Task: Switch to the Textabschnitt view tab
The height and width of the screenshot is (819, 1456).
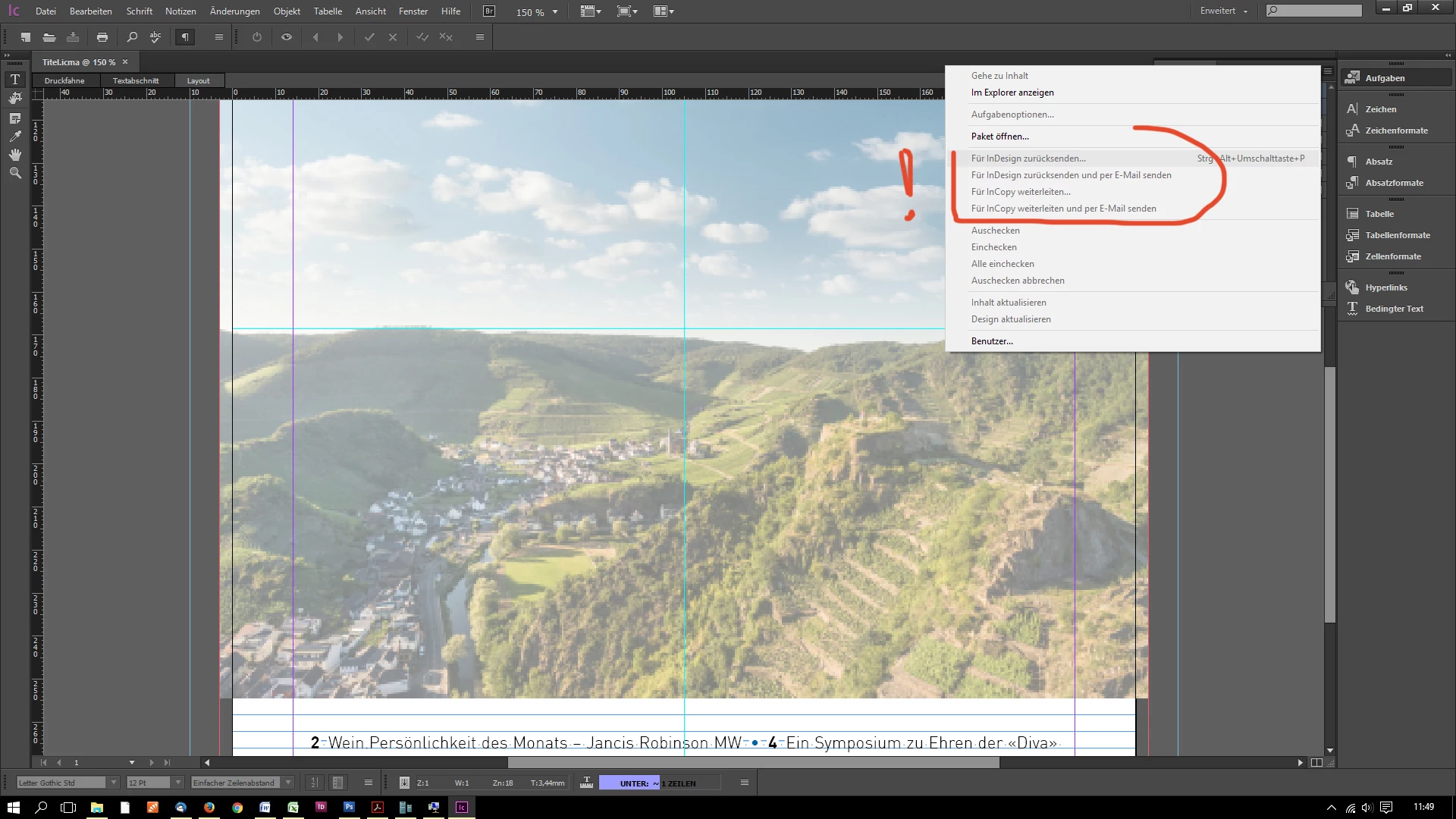Action: point(136,80)
